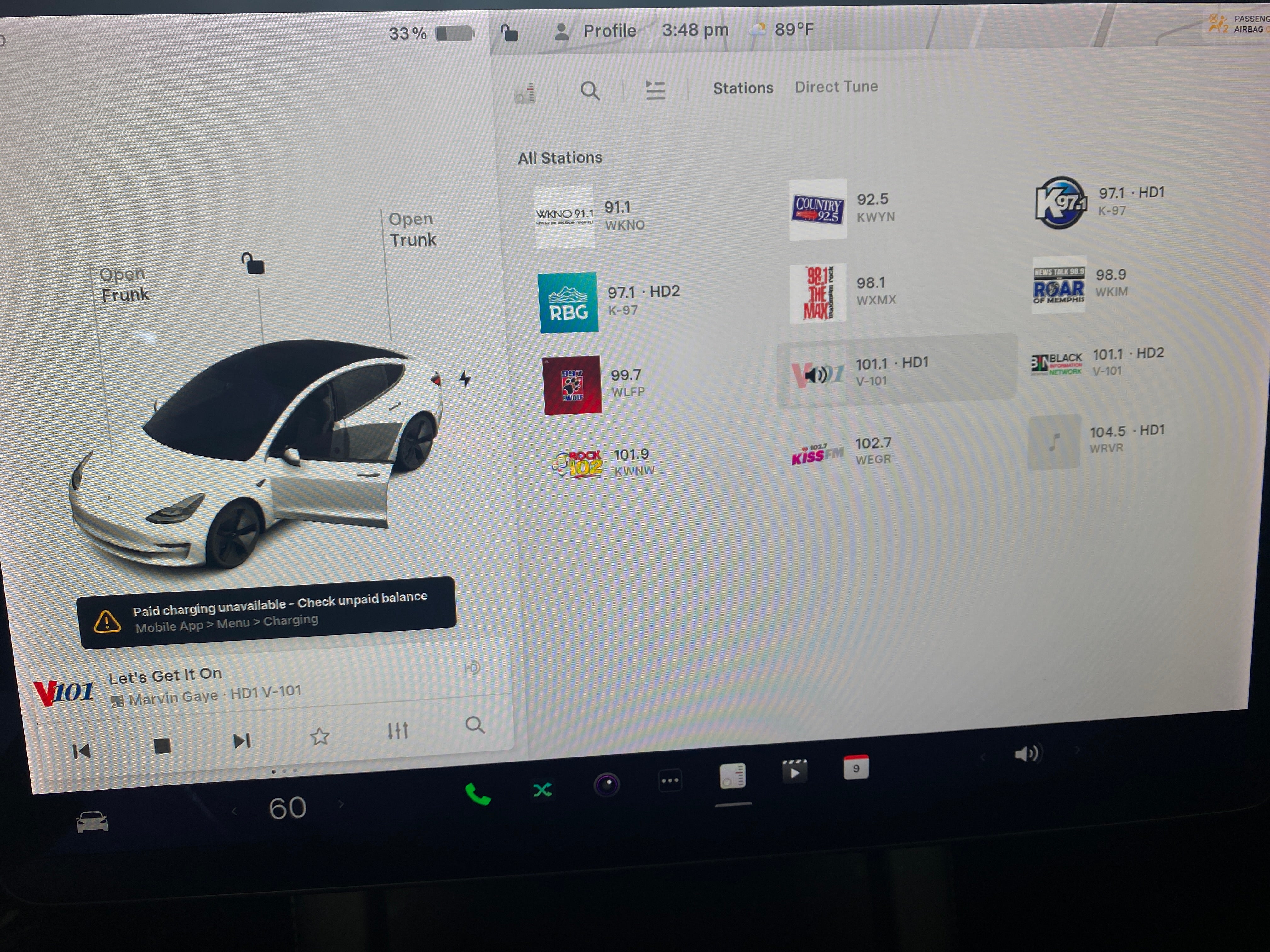This screenshot has width=1270, height=952.
Task: Open the audio equalizer settings icon
Action: 397,730
